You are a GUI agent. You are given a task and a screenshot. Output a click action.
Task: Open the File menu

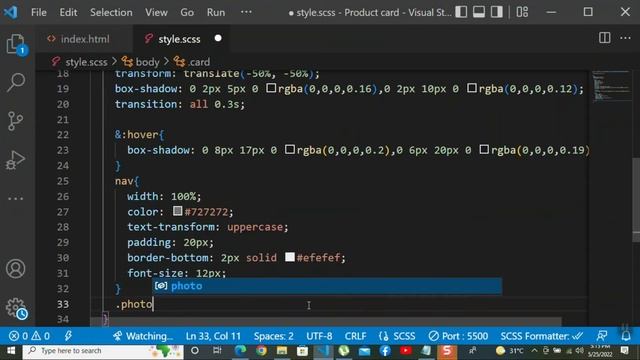coord(39,12)
